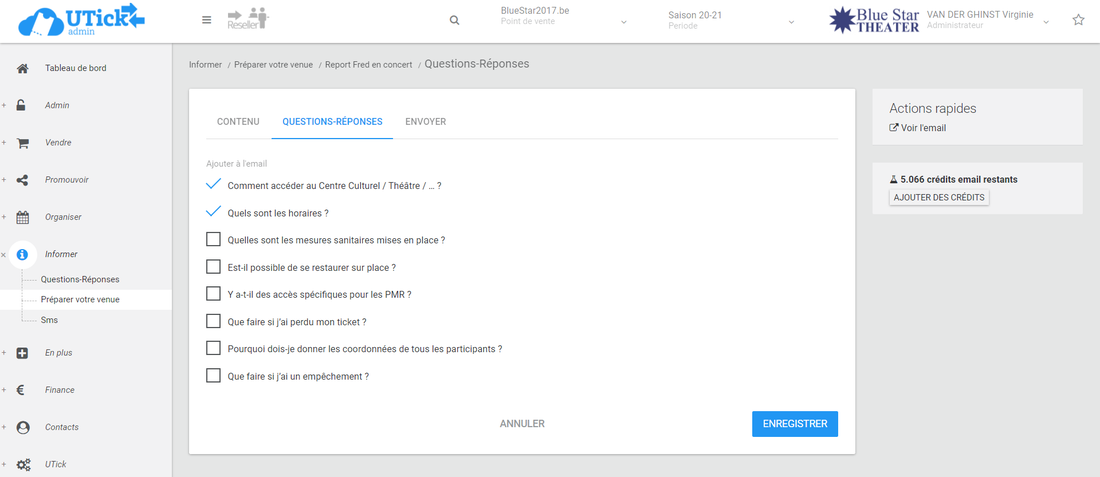The height and width of the screenshot is (477, 1100).
Task: Open the Organiser calendar icon
Action: [22, 217]
